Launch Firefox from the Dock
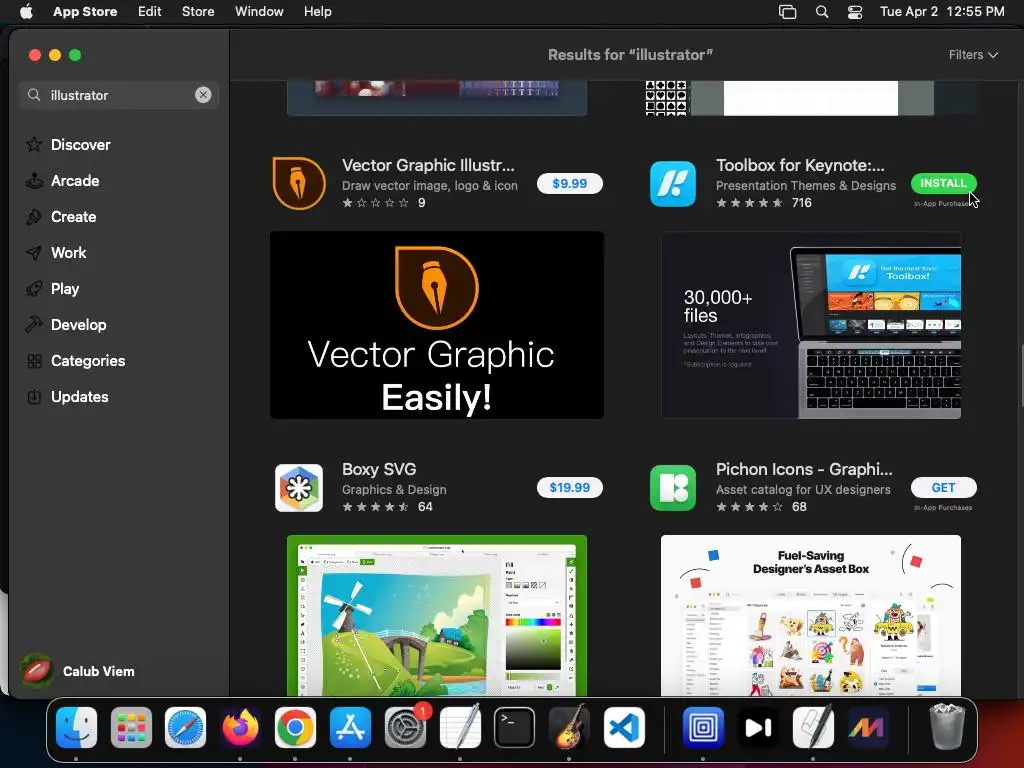Screen dimensions: 1024x768 coord(240,727)
